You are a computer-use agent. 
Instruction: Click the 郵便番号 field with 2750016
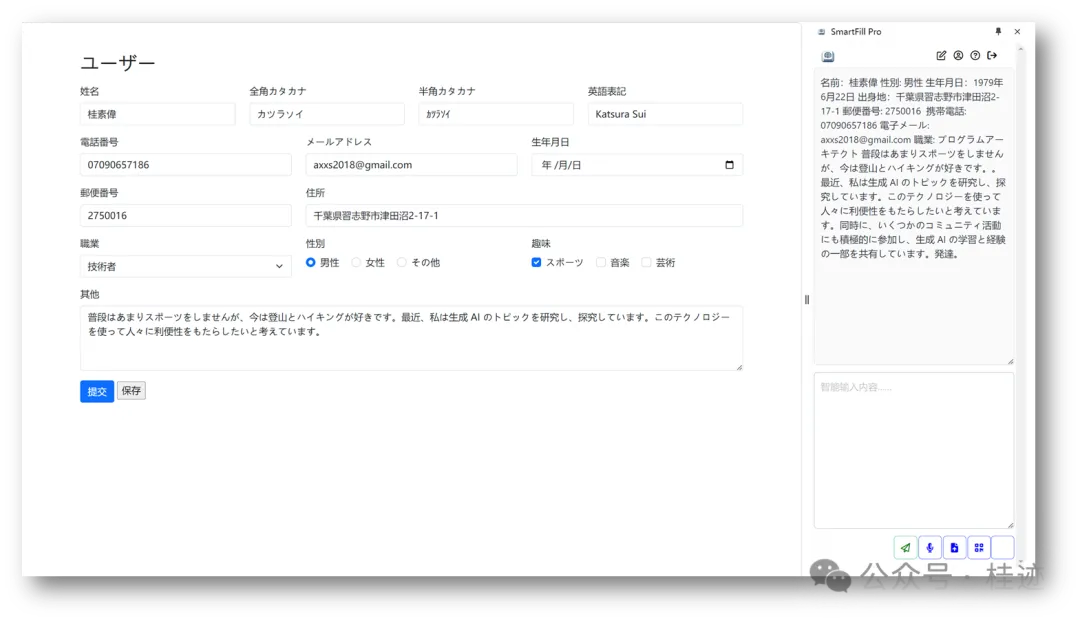185,215
